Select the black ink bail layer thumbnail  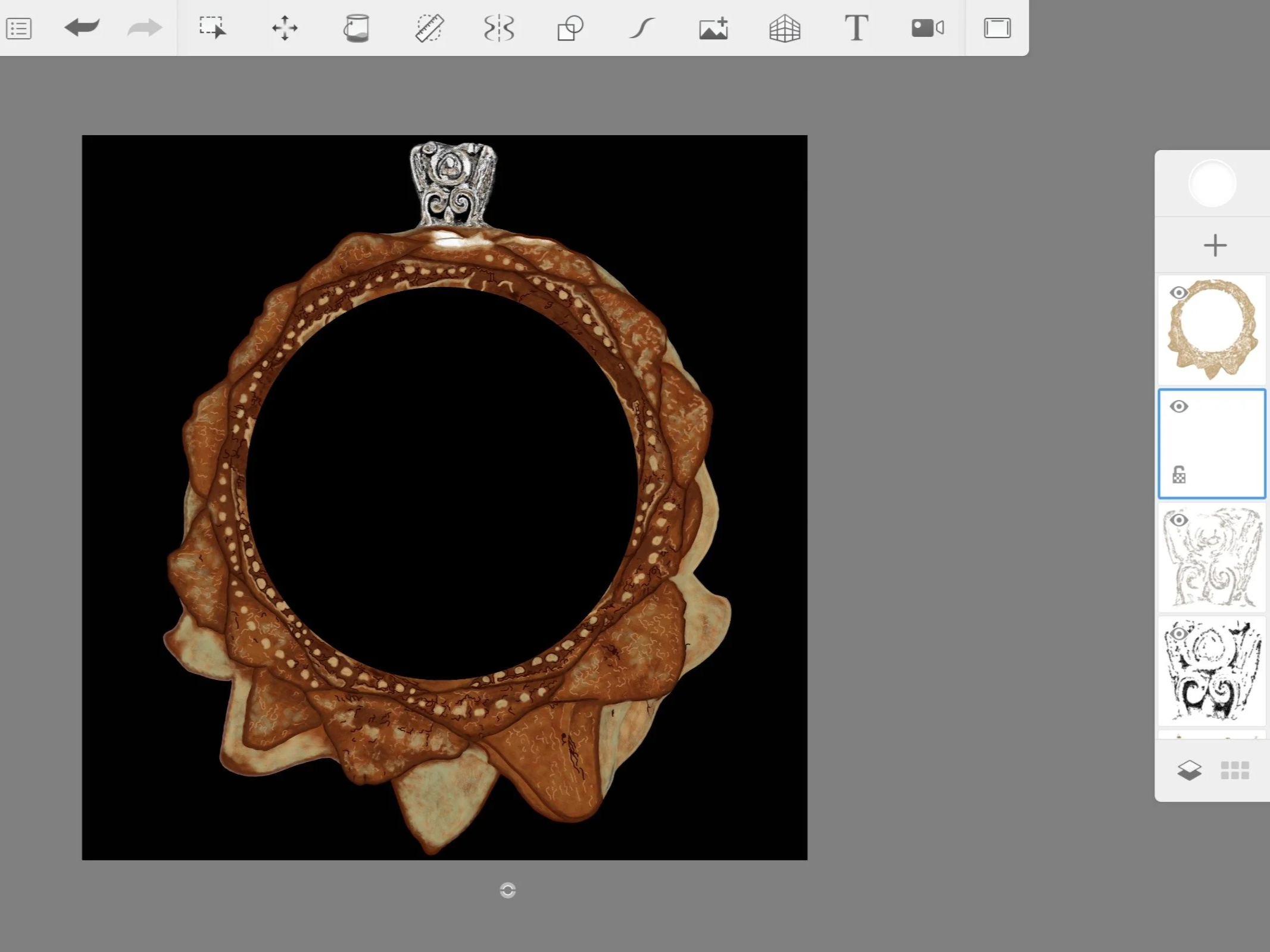[x=1212, y=672]
